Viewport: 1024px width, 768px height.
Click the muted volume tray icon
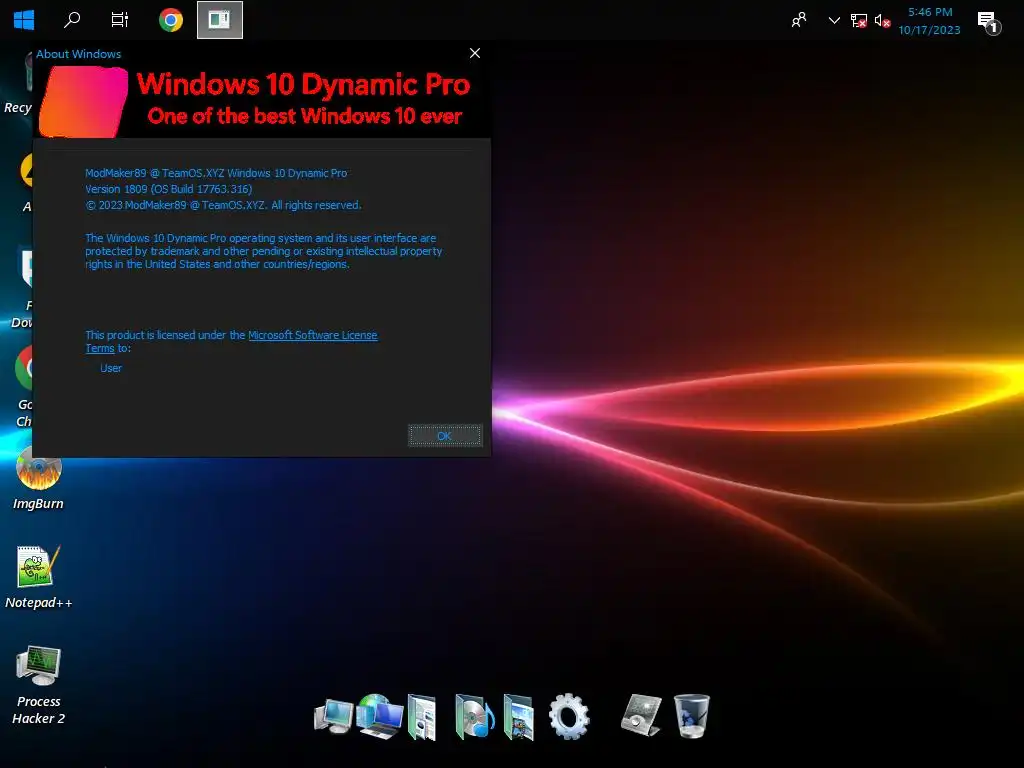point(882,21)
